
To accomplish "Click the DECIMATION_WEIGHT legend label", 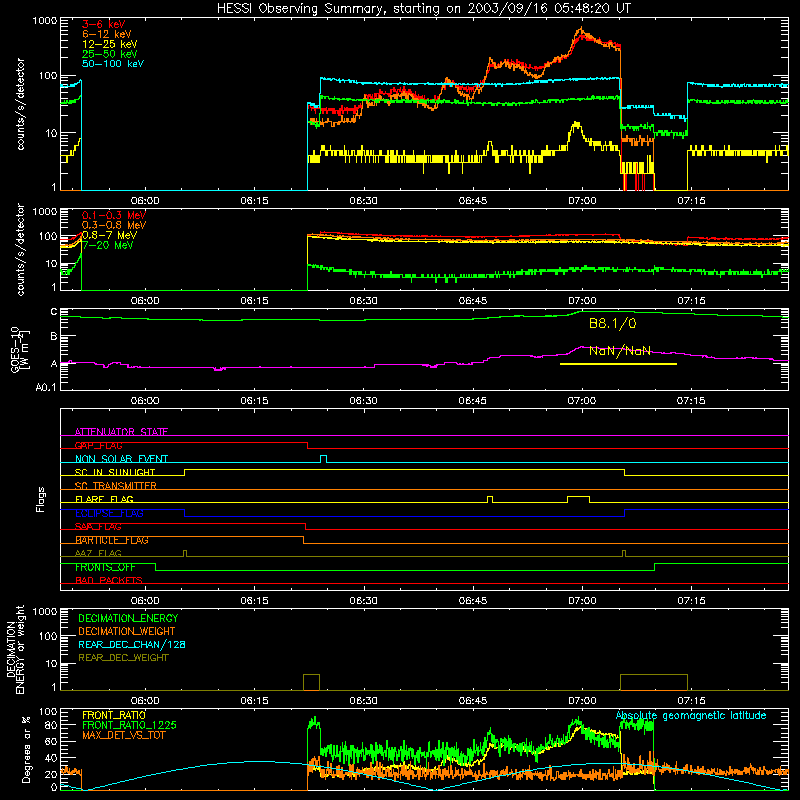I will [127, 631].
